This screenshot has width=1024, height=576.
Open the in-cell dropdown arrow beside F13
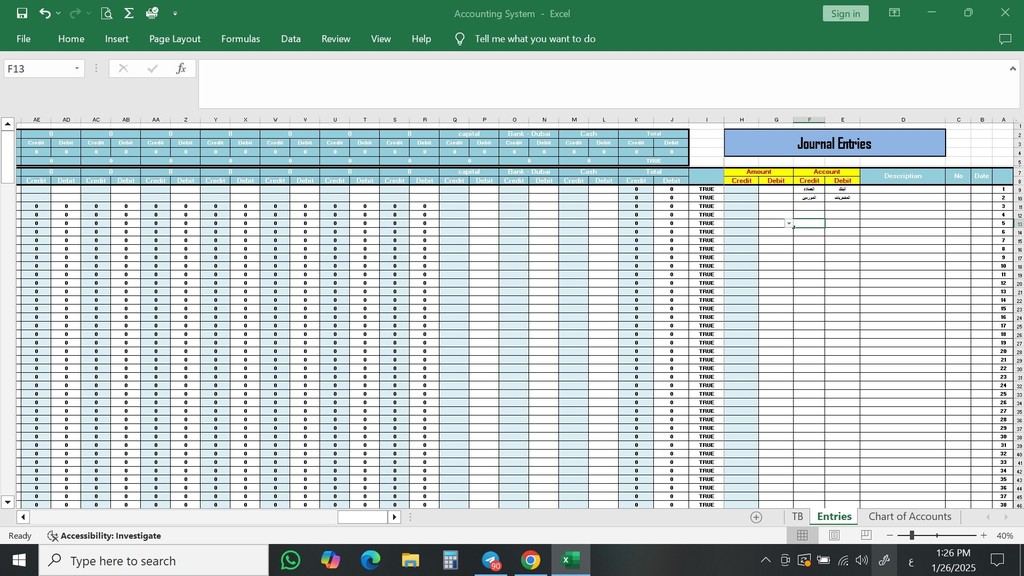pyautogui.click(x=789, y=223)
